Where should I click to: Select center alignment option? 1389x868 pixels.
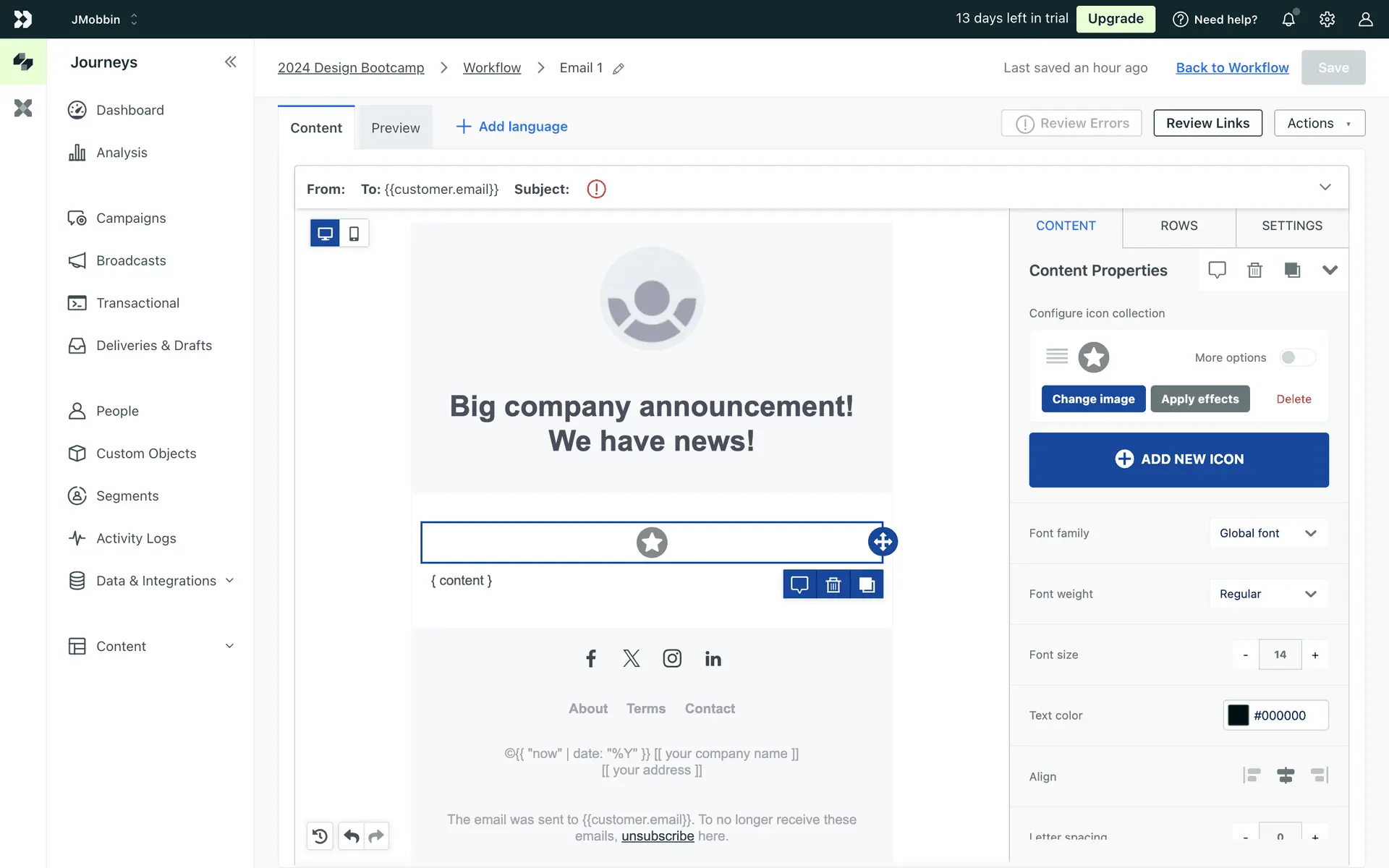point(1286,776)
